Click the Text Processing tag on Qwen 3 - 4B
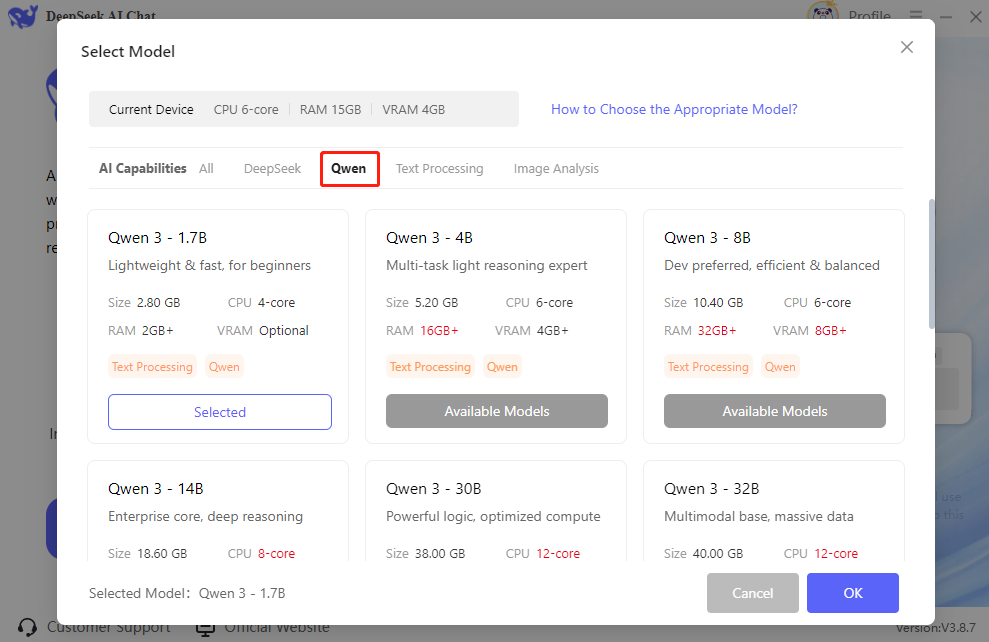This screenshot has width=989, height=642. tap(430, 366)
